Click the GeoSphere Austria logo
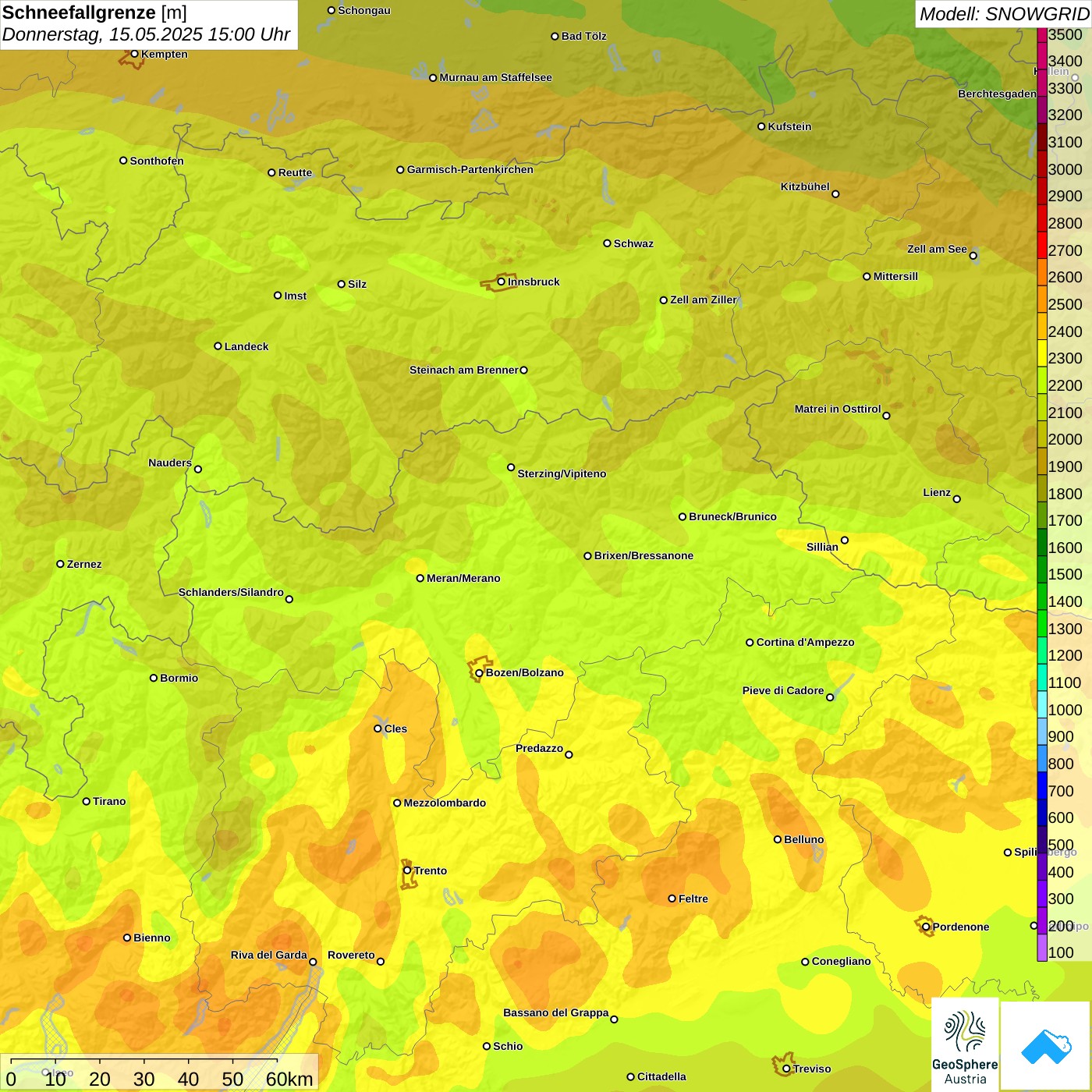Viewport: 1092px width, 1092px height. (x=965, y=1045)
